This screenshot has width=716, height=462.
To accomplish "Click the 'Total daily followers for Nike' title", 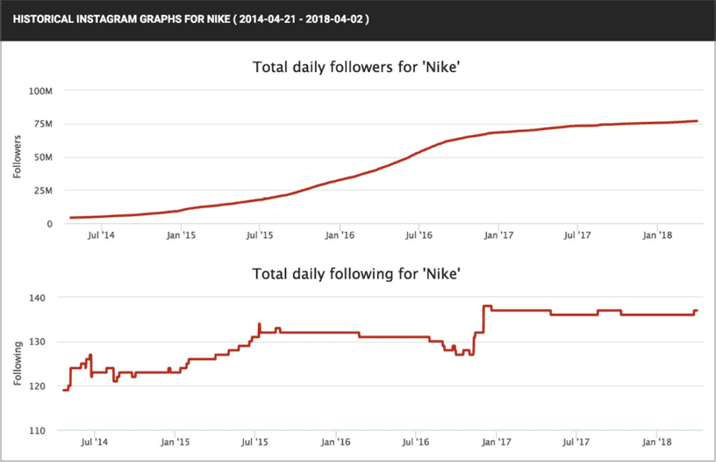I will pyautogui.click(x=356, y=67).
